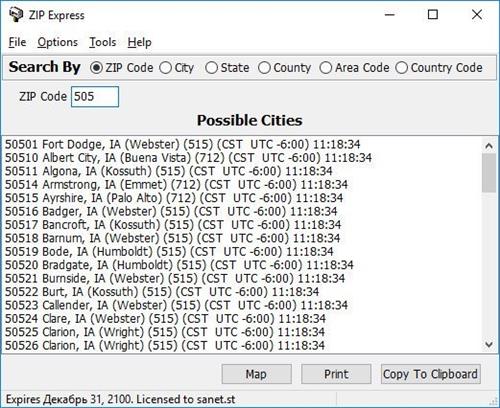
Task: Click the vertical scrollbar thumb
Action: pyautogui.click(x=489, y=173)
